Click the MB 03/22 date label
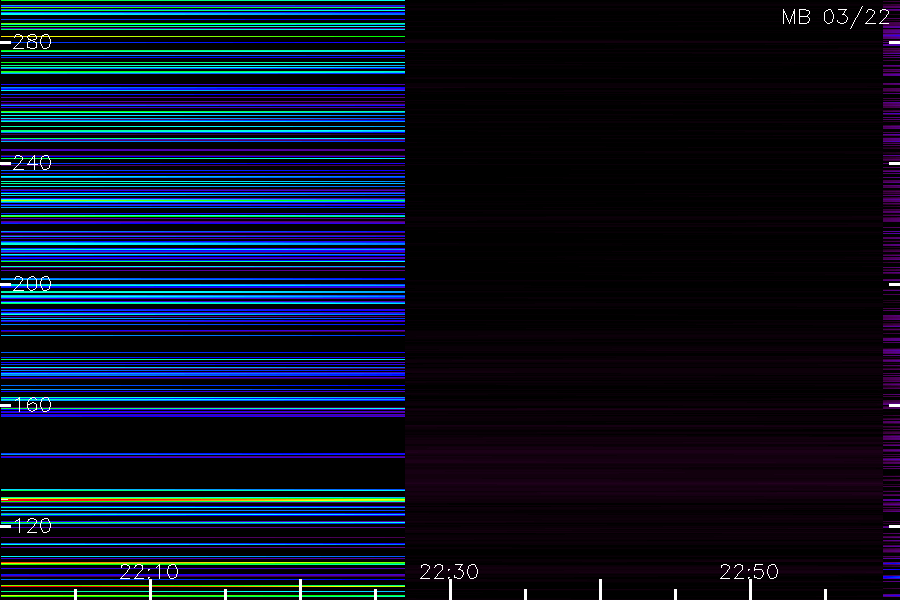The height and width of the screenshot is (600, 900). [836, 17]
